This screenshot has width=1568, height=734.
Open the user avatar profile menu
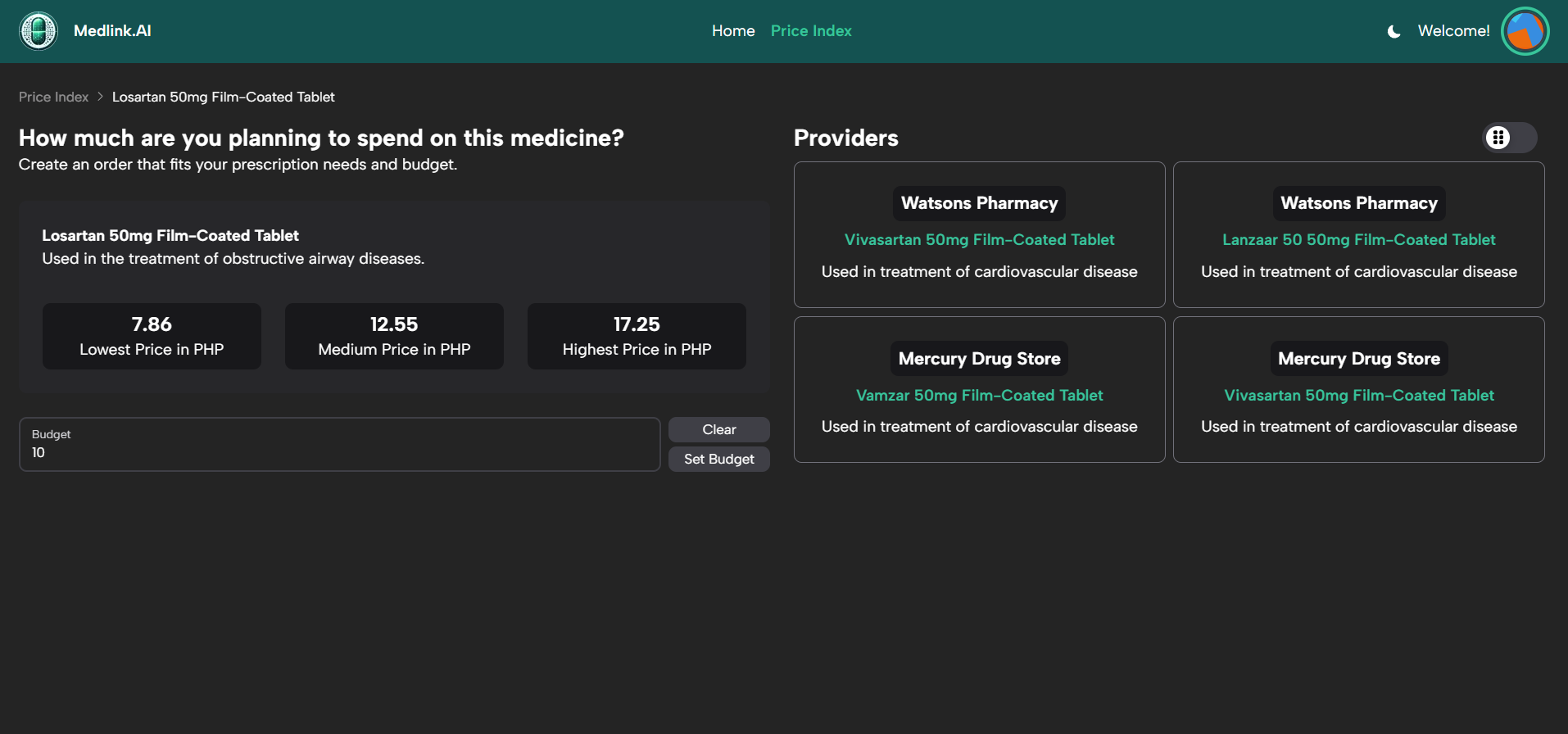coord(1525,31)
